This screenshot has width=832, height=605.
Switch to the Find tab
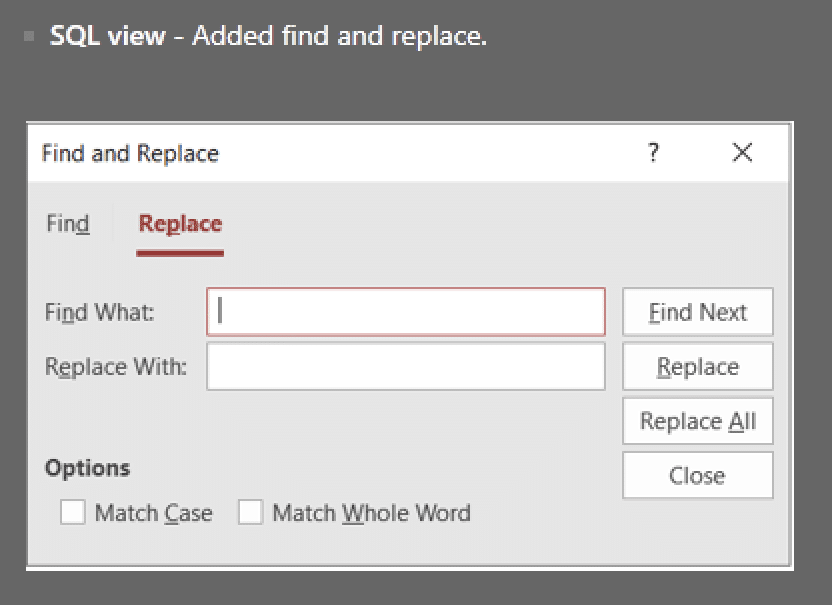(67, 223)
